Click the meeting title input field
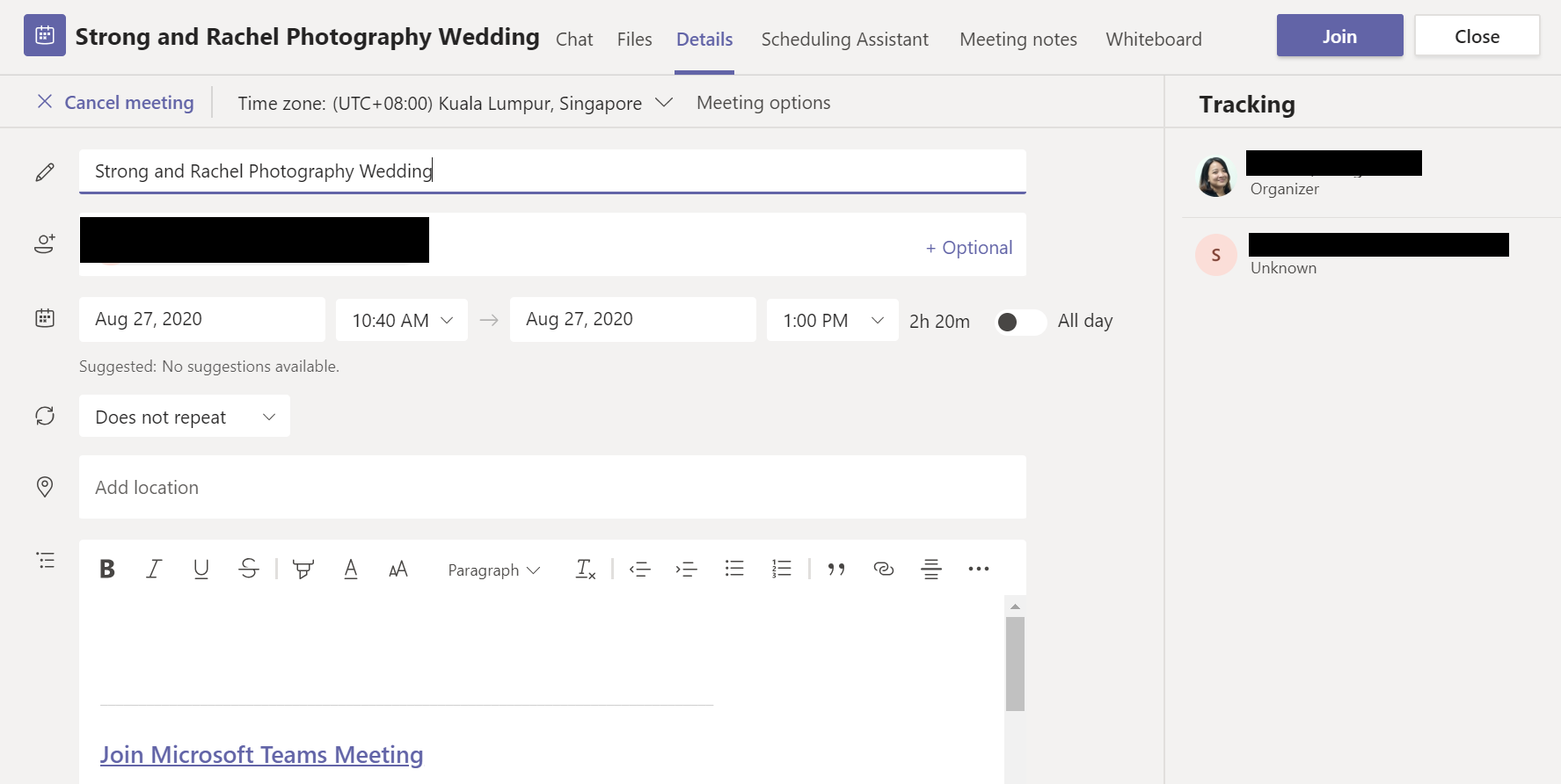 tap(552, 171)
